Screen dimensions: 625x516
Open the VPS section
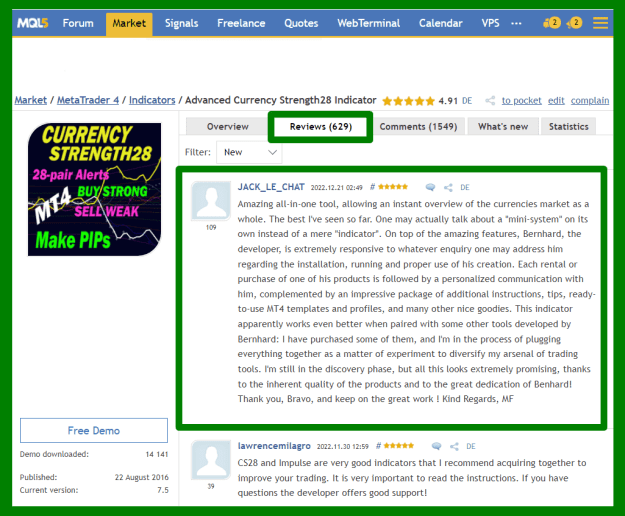(490, 23)
